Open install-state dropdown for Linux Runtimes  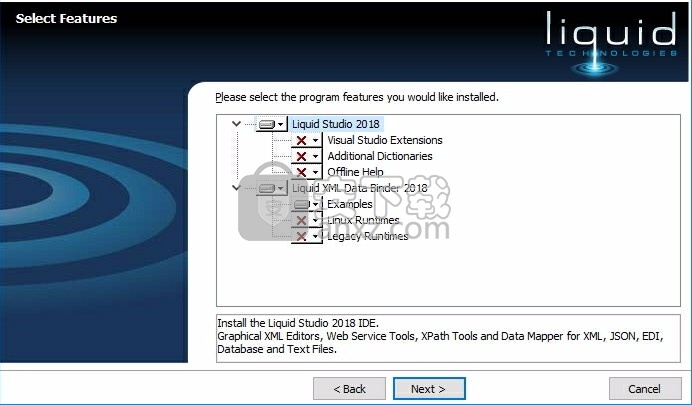307,220
